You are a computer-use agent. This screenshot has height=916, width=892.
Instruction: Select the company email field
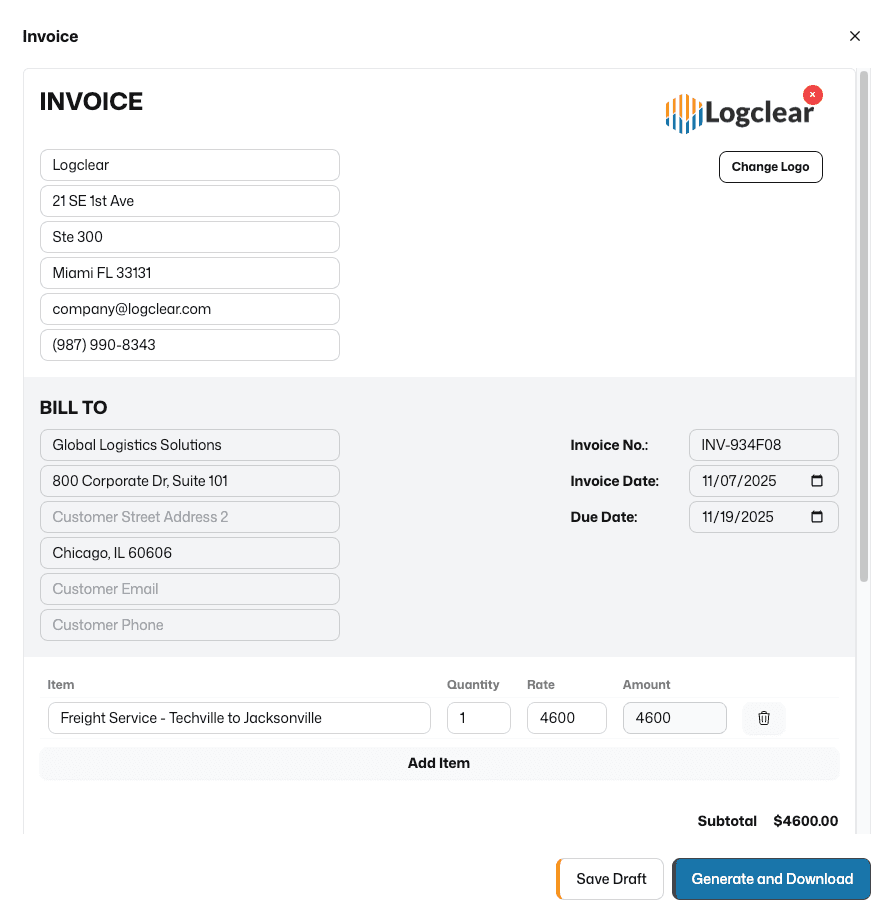click(189, 309)
